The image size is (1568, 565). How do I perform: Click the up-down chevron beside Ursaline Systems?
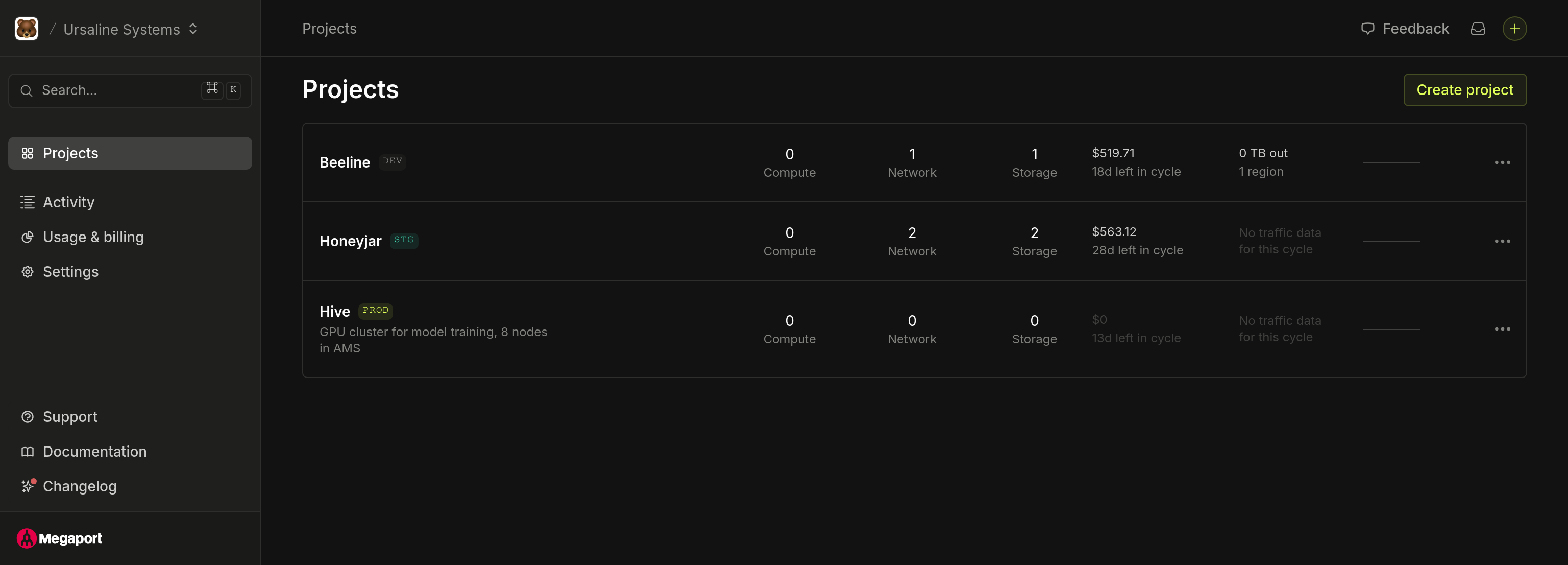coord(193,29)
